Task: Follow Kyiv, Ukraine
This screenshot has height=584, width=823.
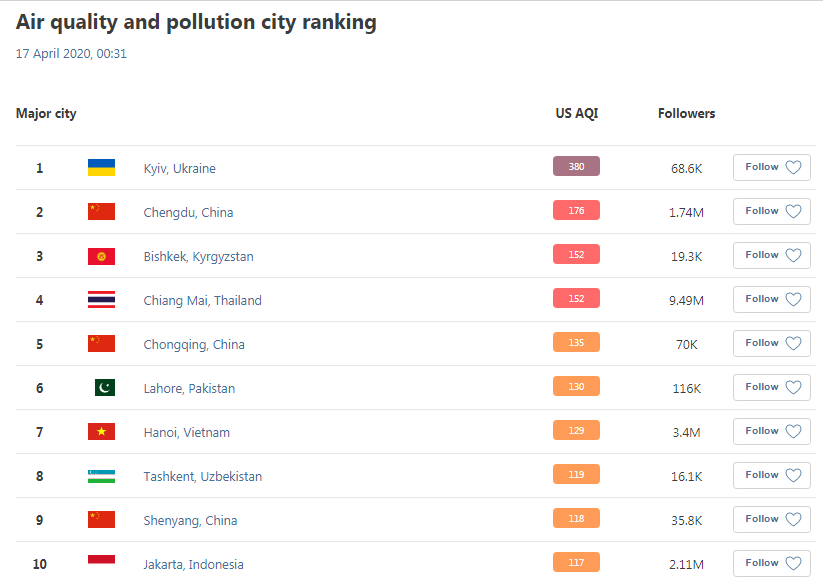Action: [771, 168]
